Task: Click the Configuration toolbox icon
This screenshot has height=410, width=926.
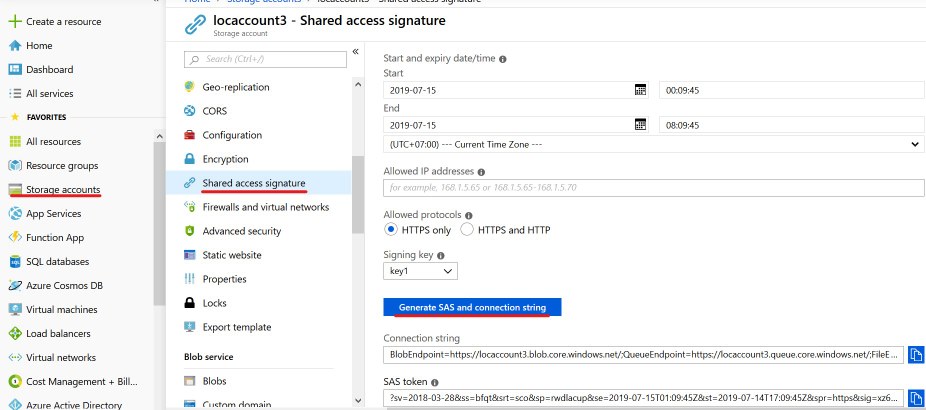Action: click(189, 135)
